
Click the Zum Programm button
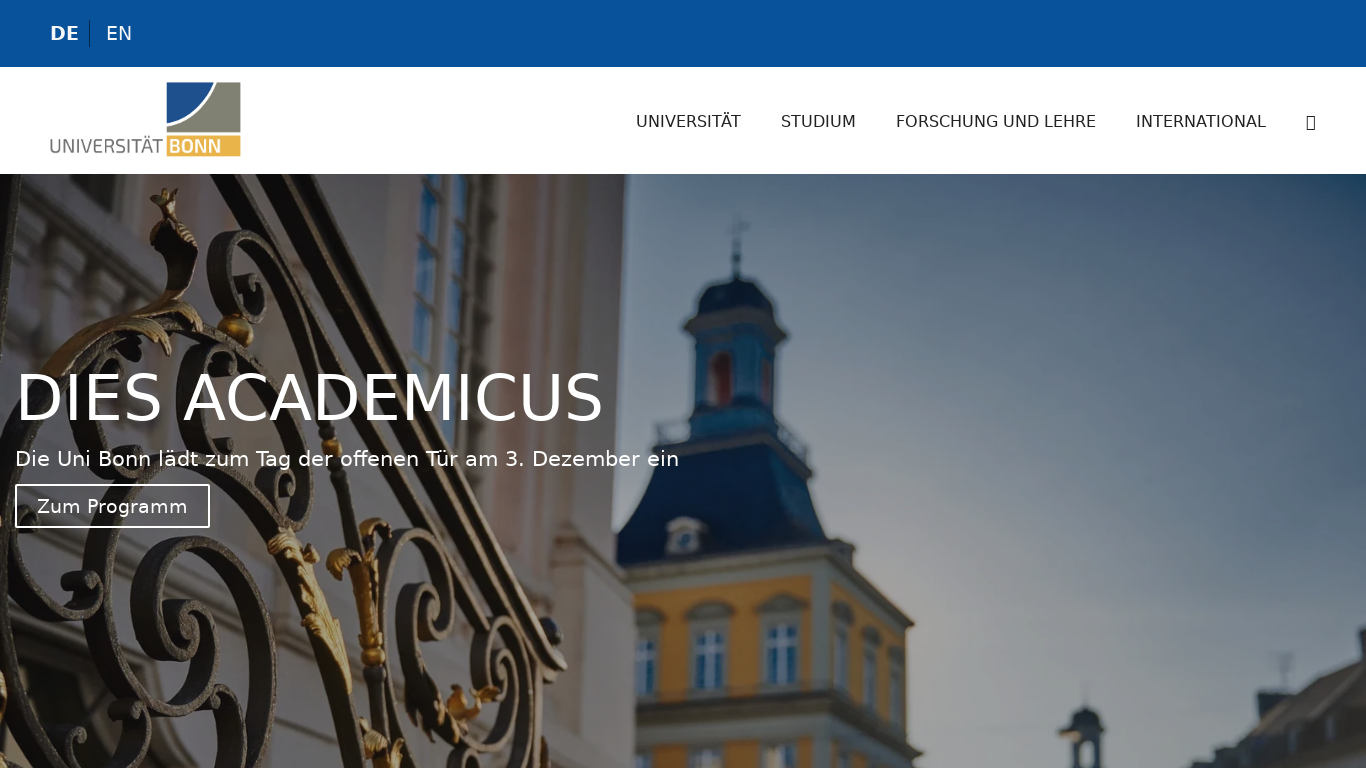pyautogui.click(x=112, y=506)
